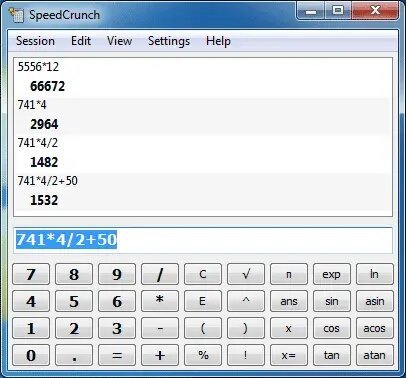
Task: Minimize the SpeedCrunch window
Action: tap(310, 11)
